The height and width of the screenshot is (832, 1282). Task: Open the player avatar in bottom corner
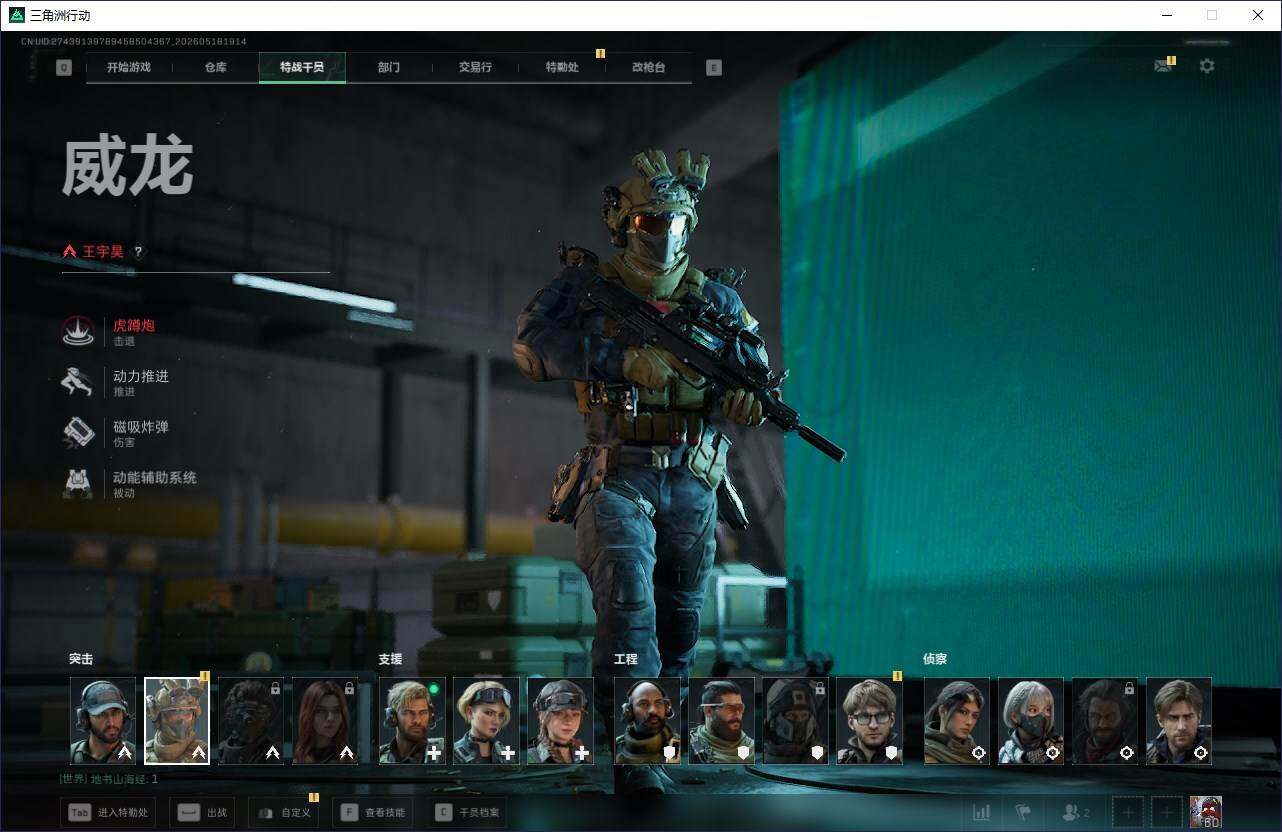tap(1206, 812)
